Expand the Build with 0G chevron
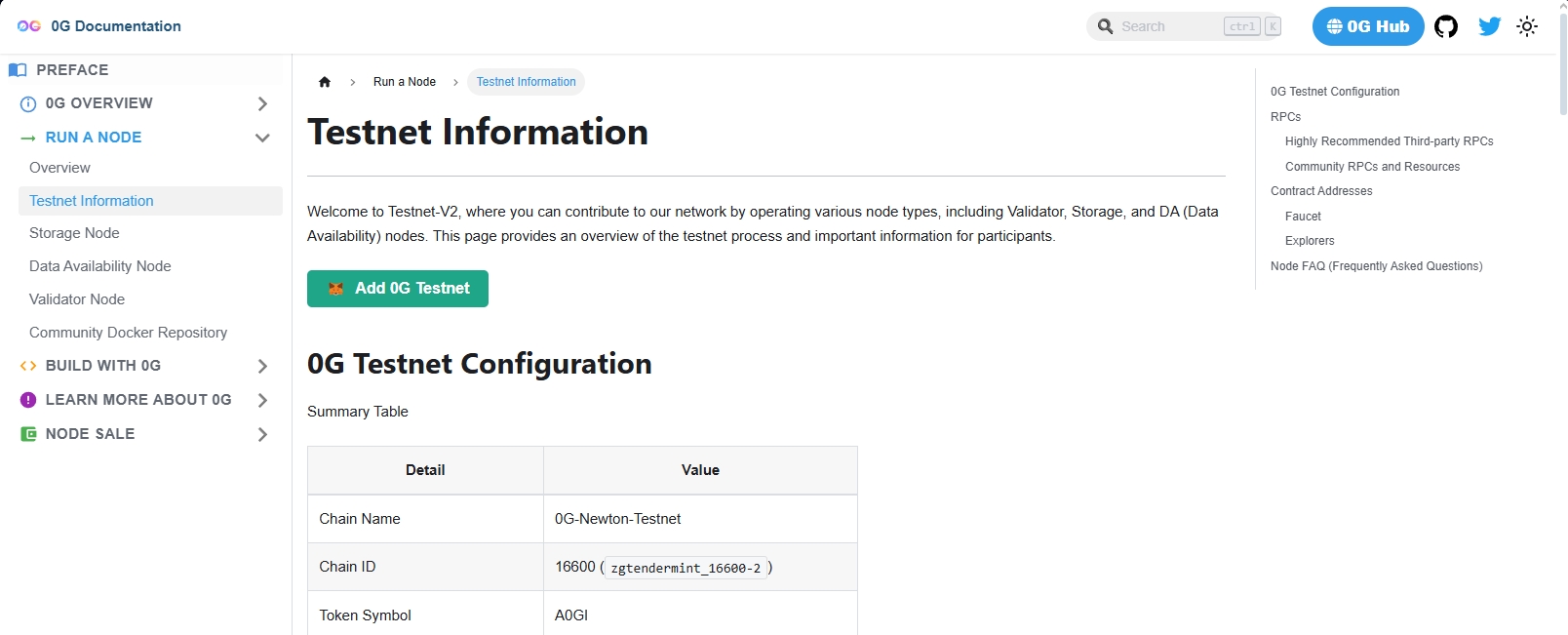 (x=262, y=366)
